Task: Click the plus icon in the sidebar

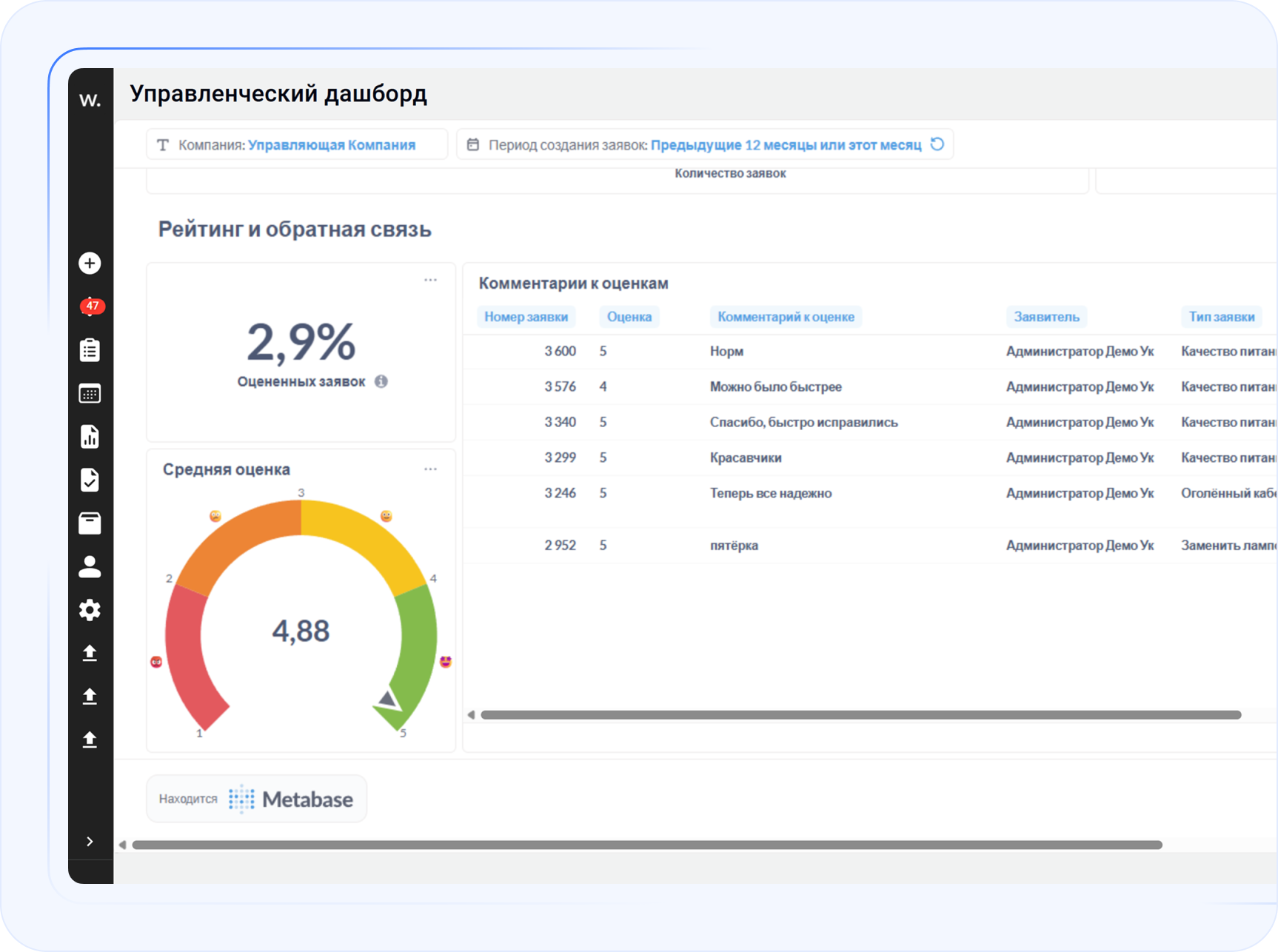Action: point(90,264)
